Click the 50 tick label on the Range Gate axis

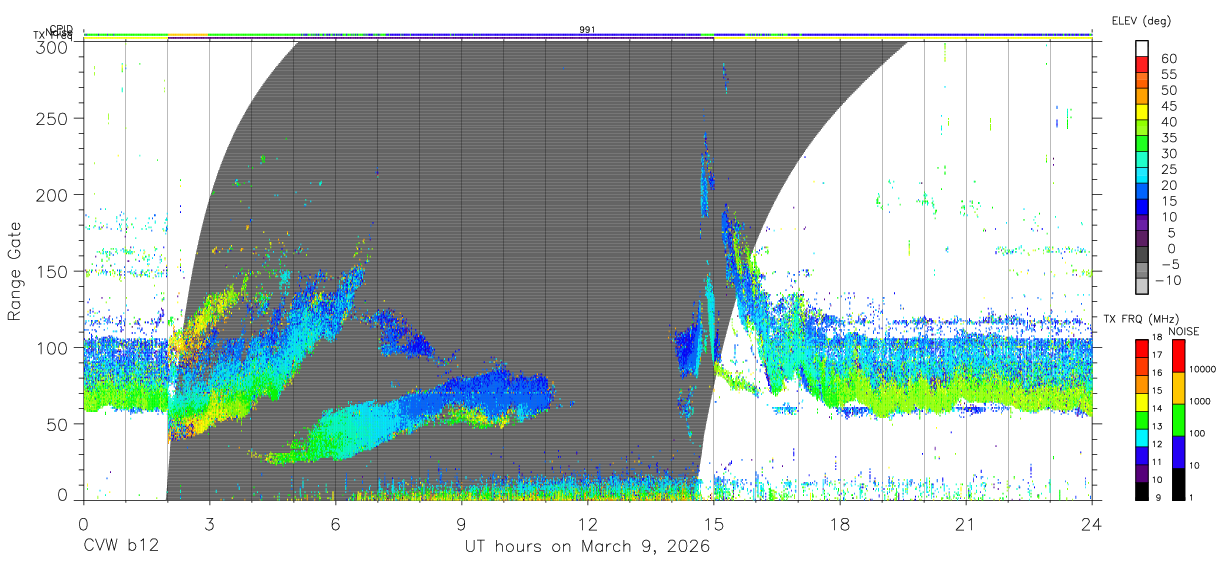[x=57, y=423]
